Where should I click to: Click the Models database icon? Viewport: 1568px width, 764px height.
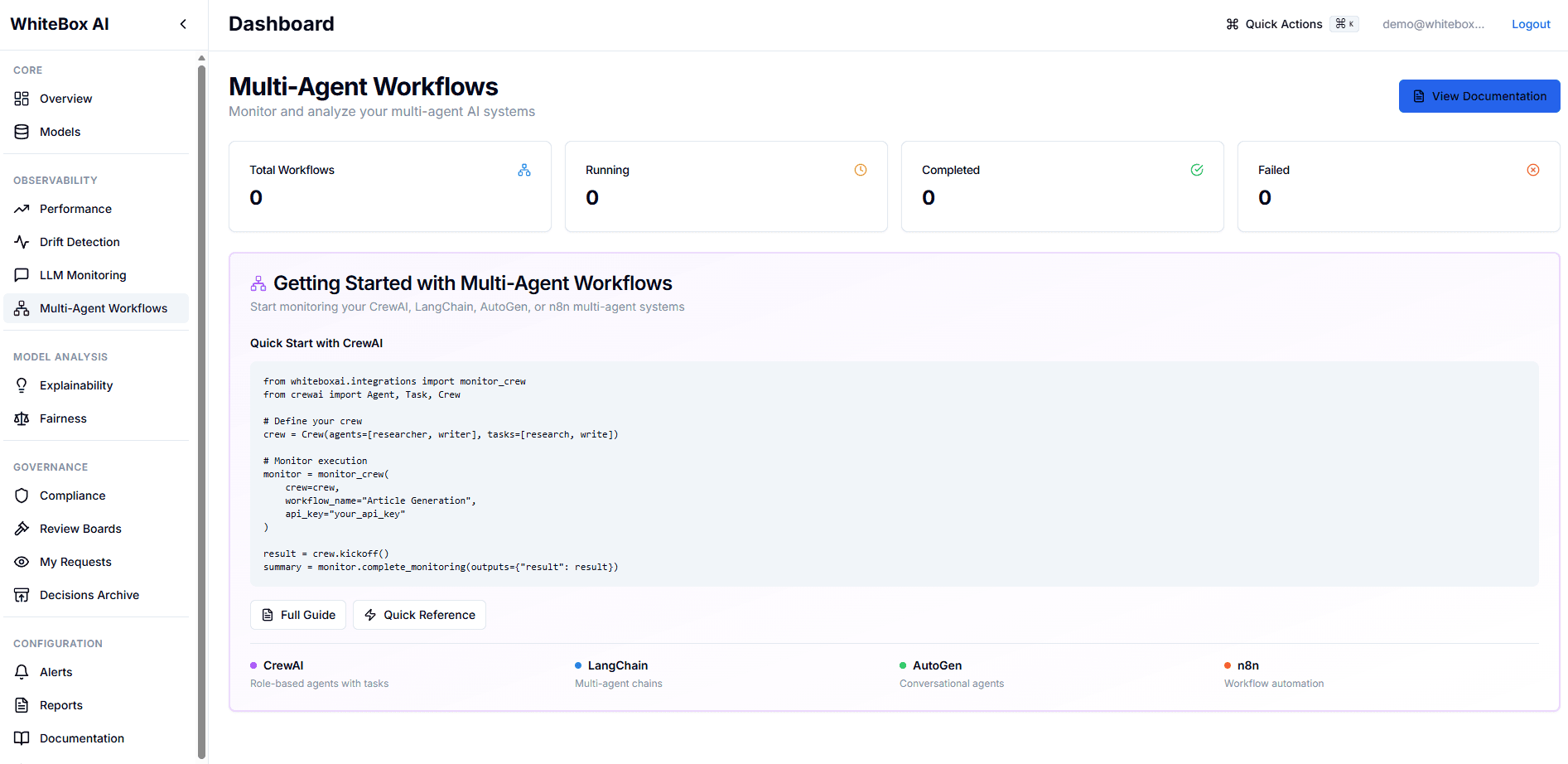pos(22,132)
